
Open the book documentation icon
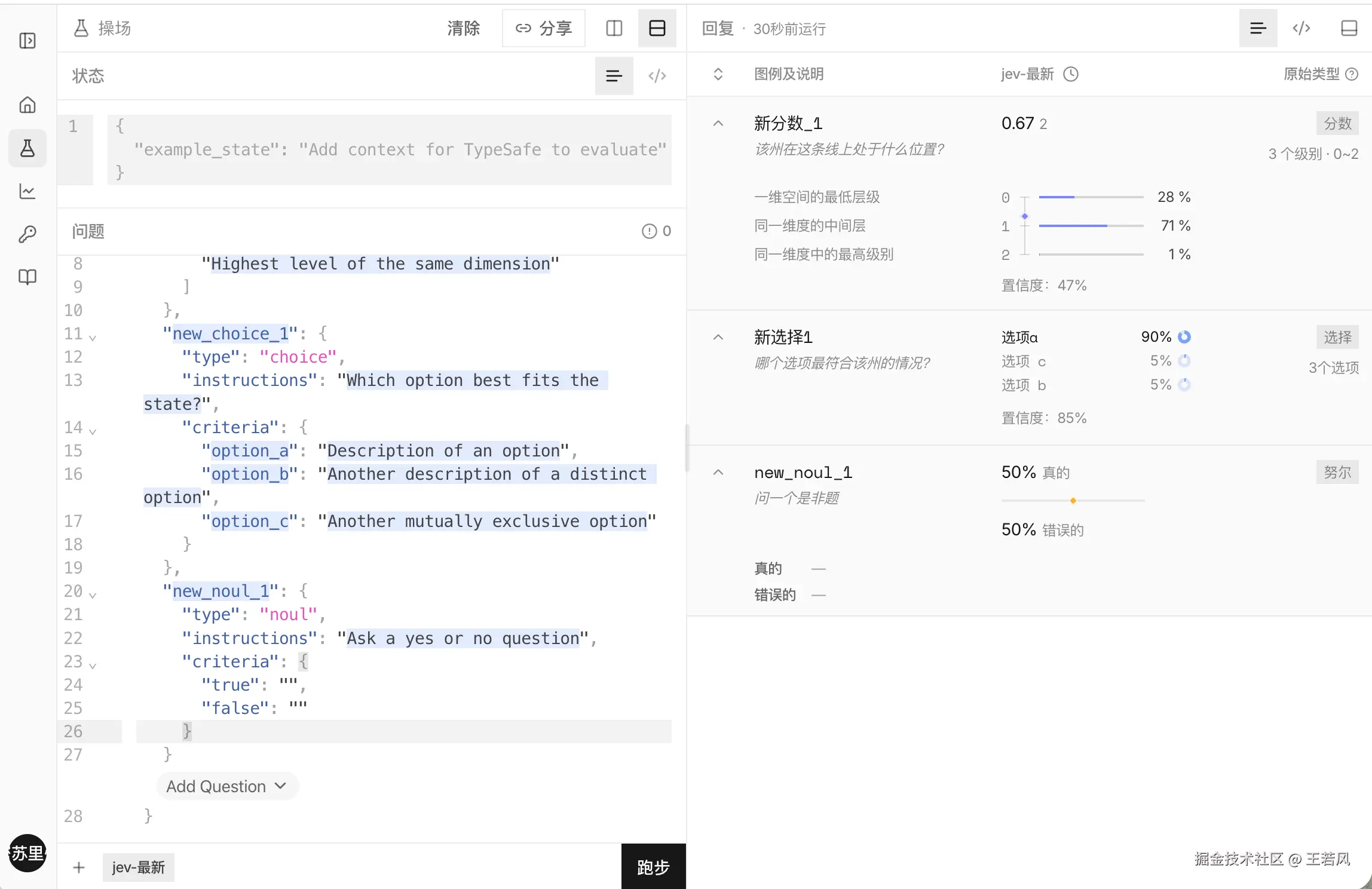coord(27,277)
